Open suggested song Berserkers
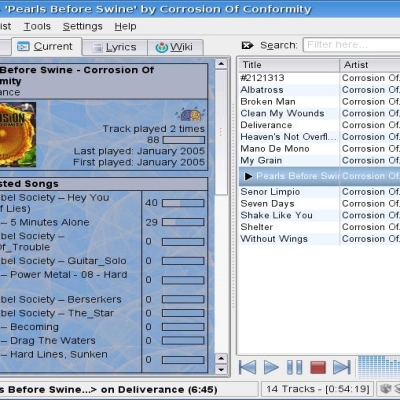 [61, 300]
